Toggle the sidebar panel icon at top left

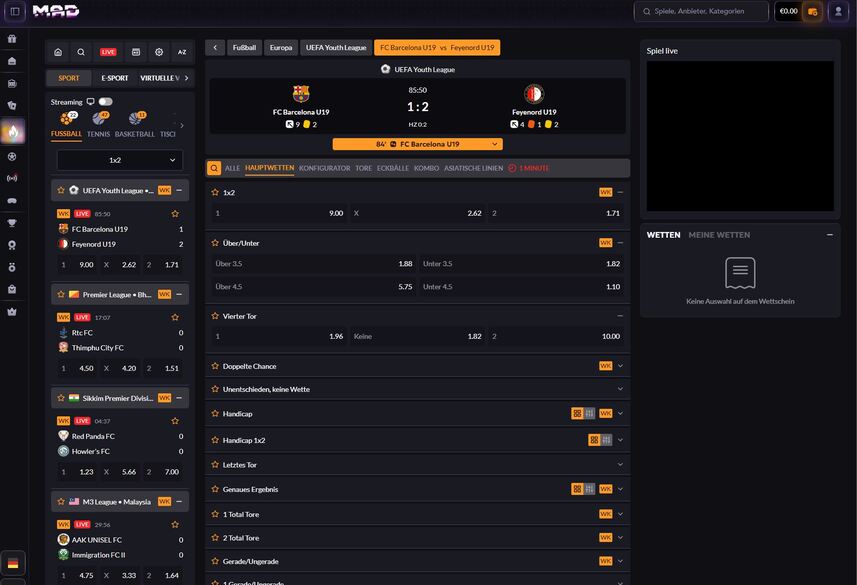point(15,11)
